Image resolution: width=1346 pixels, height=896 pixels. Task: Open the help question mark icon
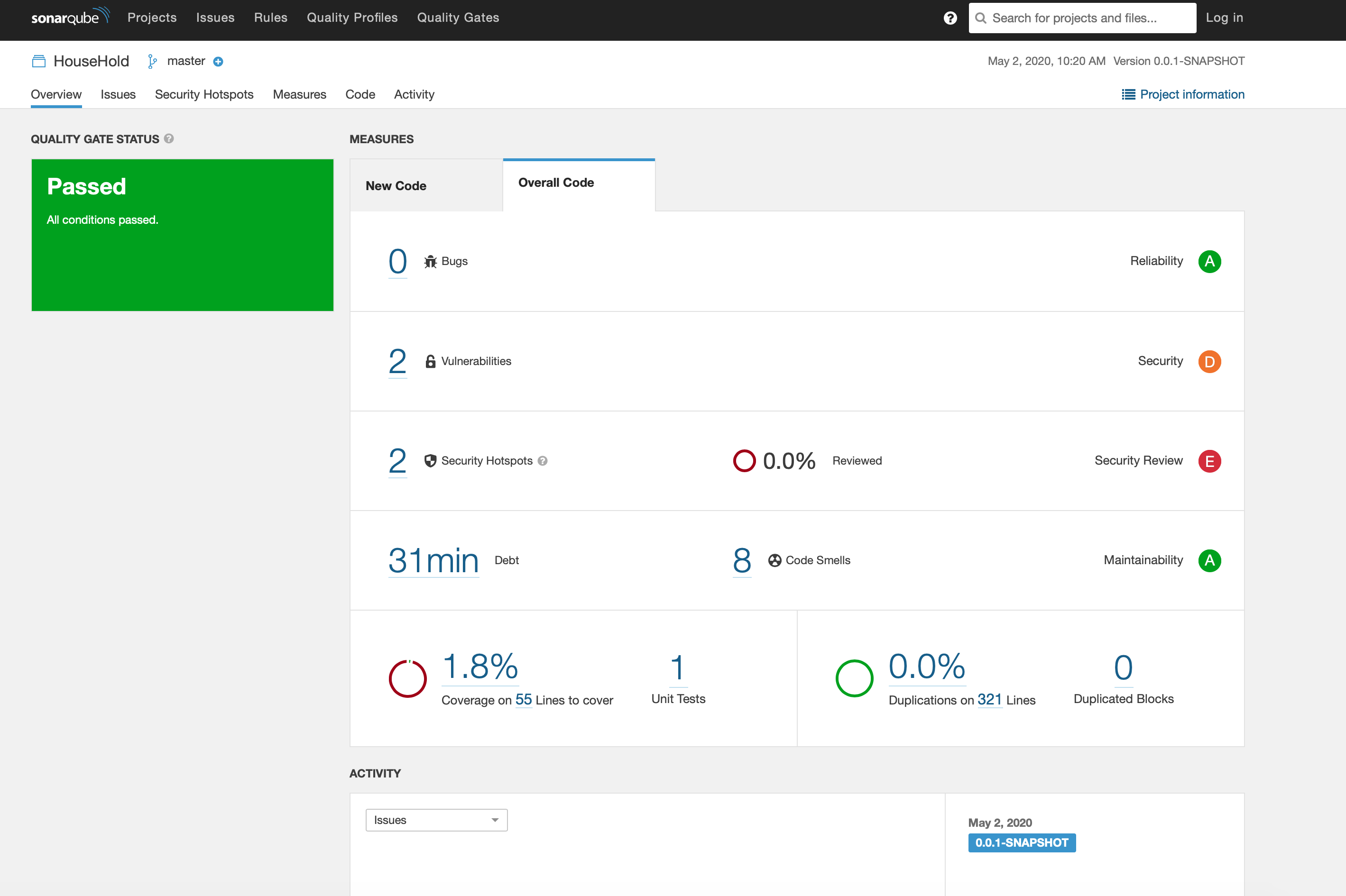950,18
